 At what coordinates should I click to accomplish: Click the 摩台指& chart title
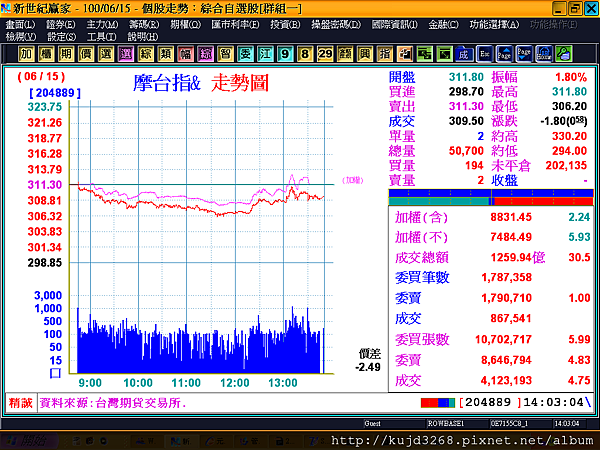[x=167, y=83]
